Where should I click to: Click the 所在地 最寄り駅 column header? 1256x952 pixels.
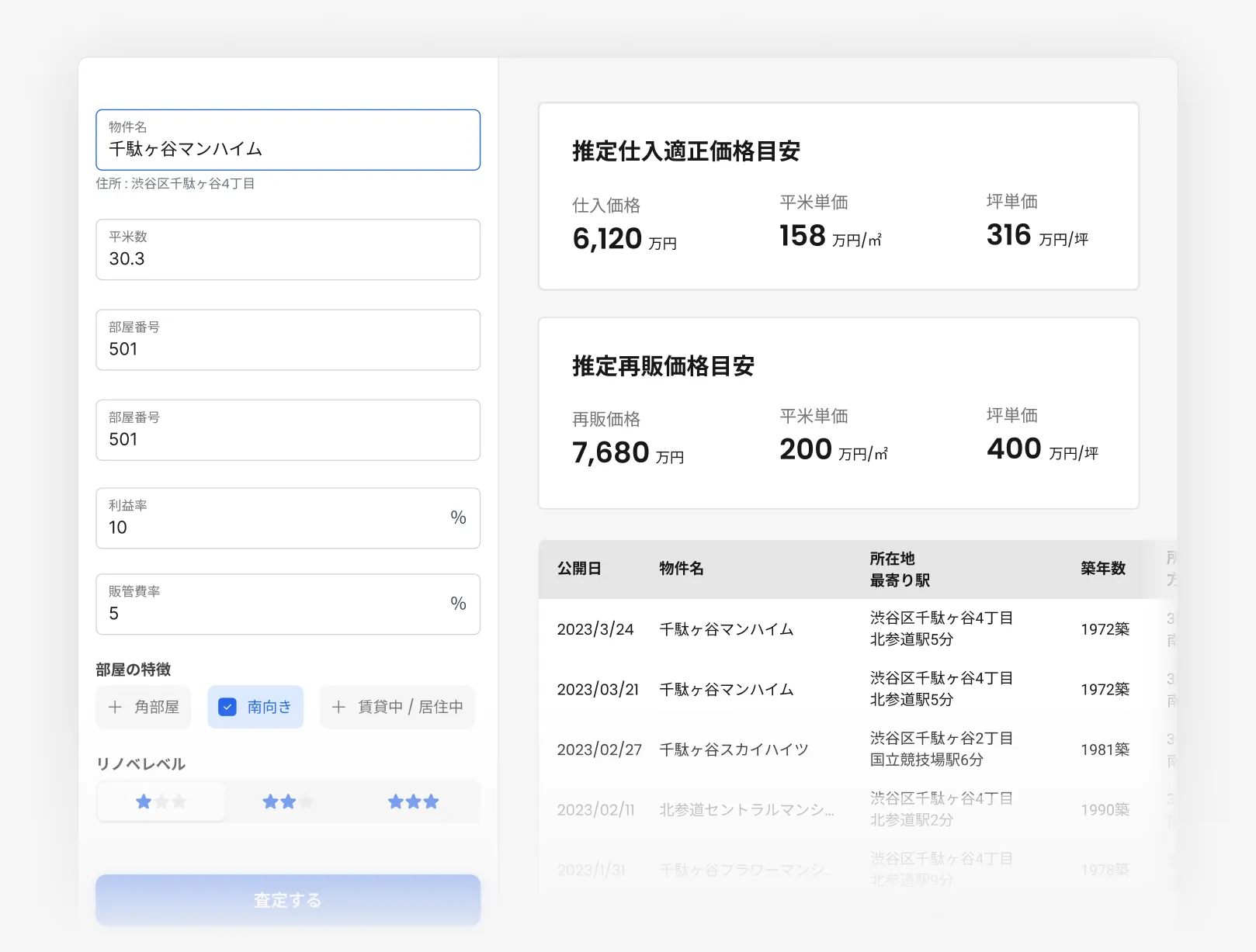[900, 569]
